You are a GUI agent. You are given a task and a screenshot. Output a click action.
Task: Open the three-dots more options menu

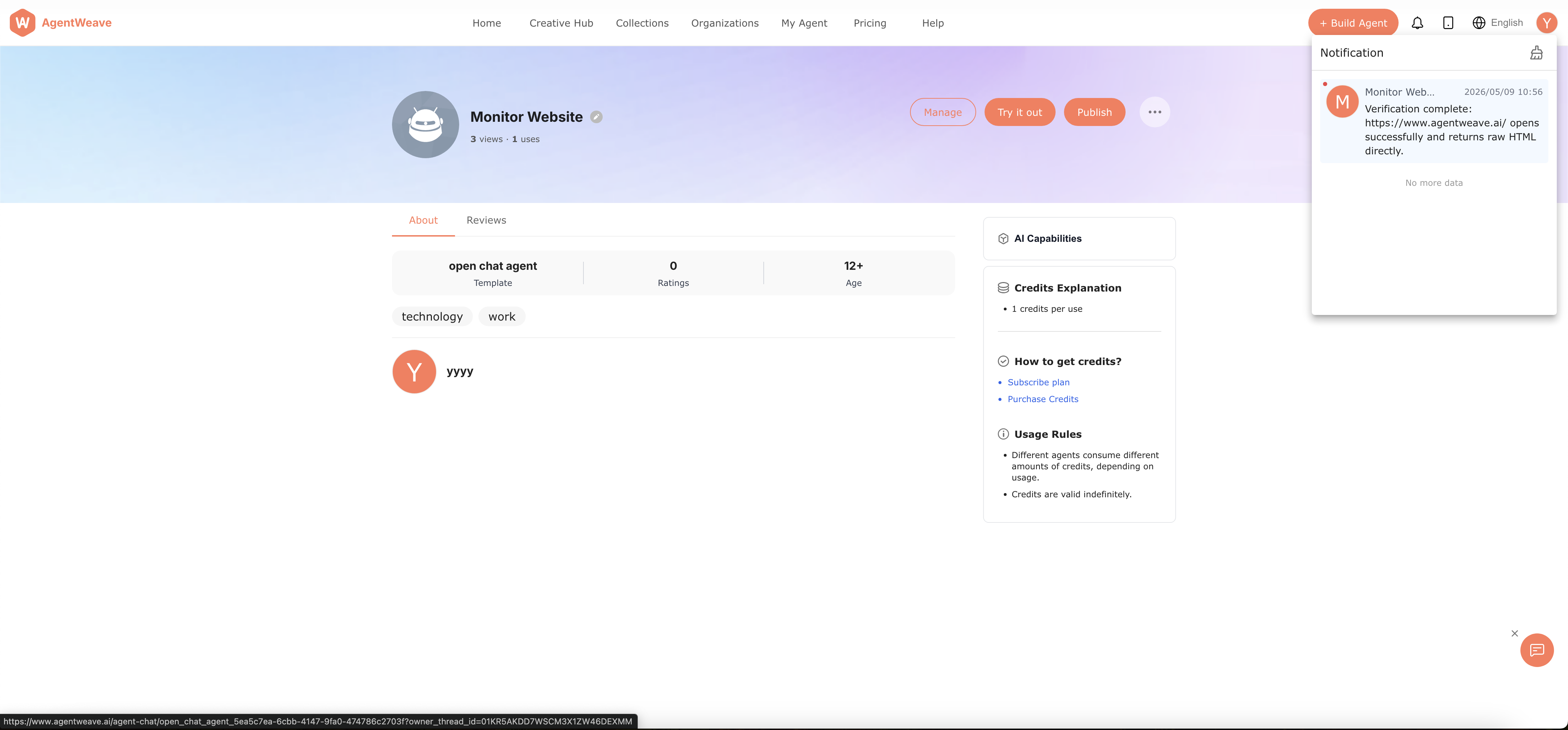1155,112
